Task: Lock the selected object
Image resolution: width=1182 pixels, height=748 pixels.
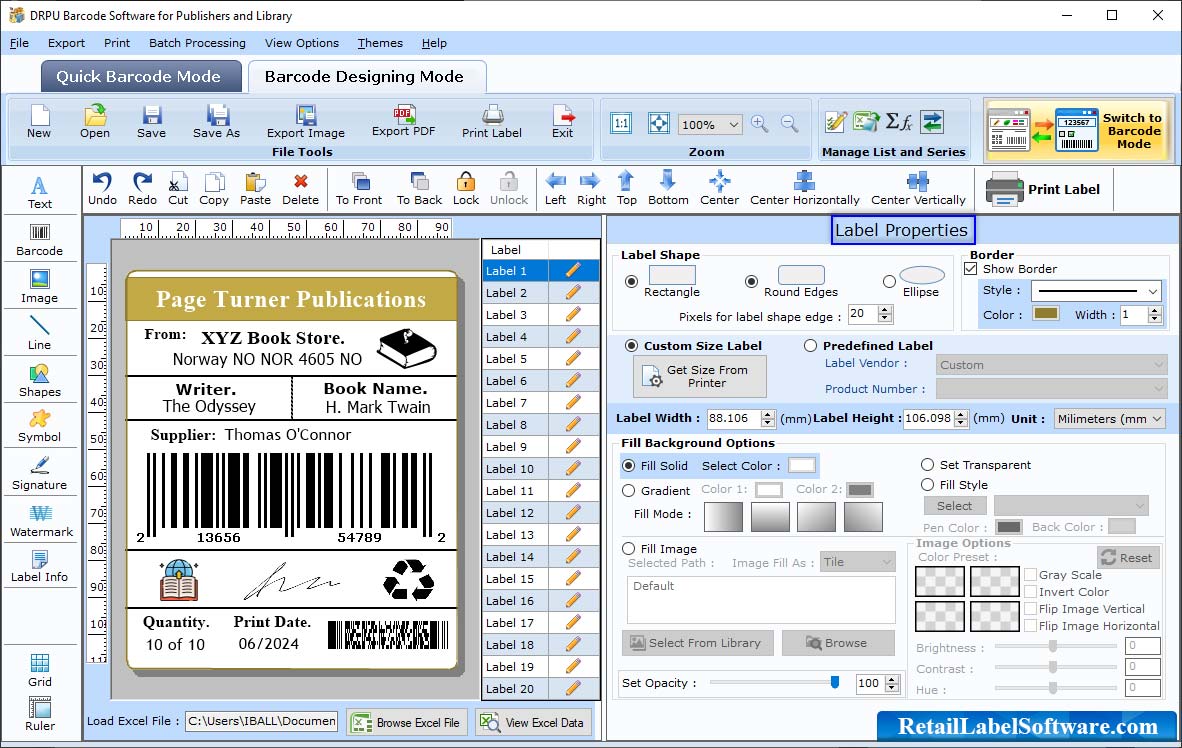Action: [x=466, y=189]
